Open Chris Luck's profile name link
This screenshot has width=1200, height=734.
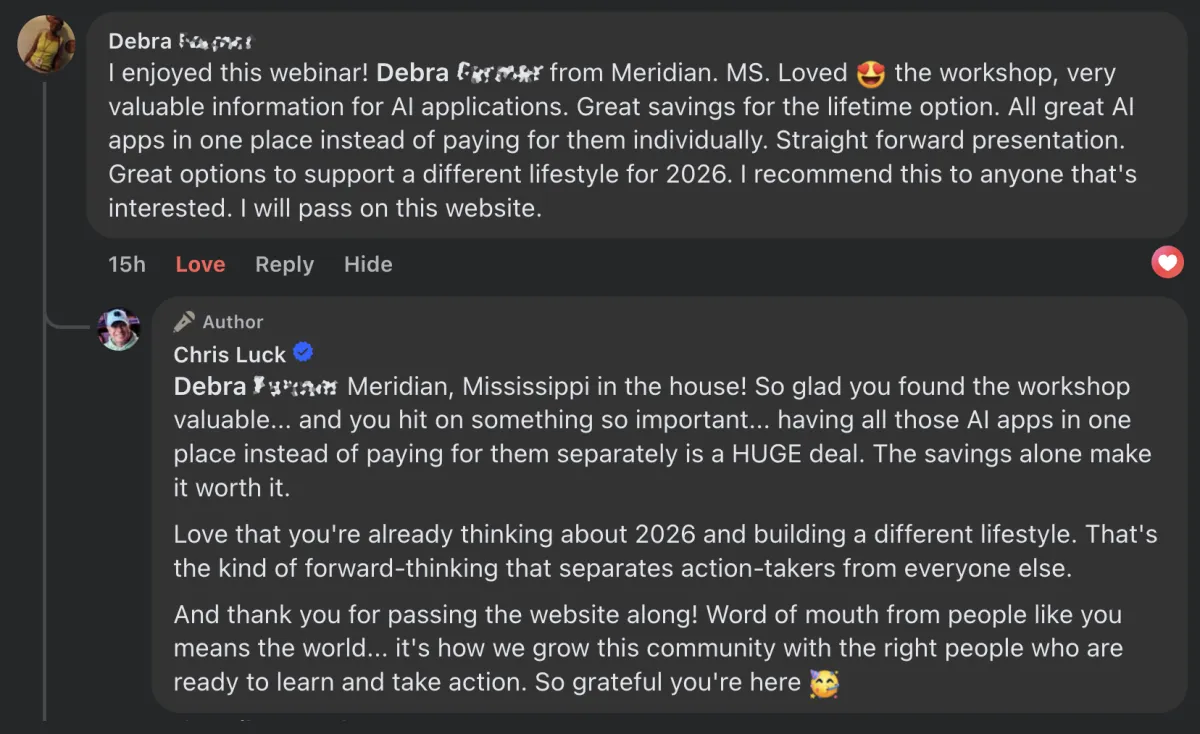point(230,354)
